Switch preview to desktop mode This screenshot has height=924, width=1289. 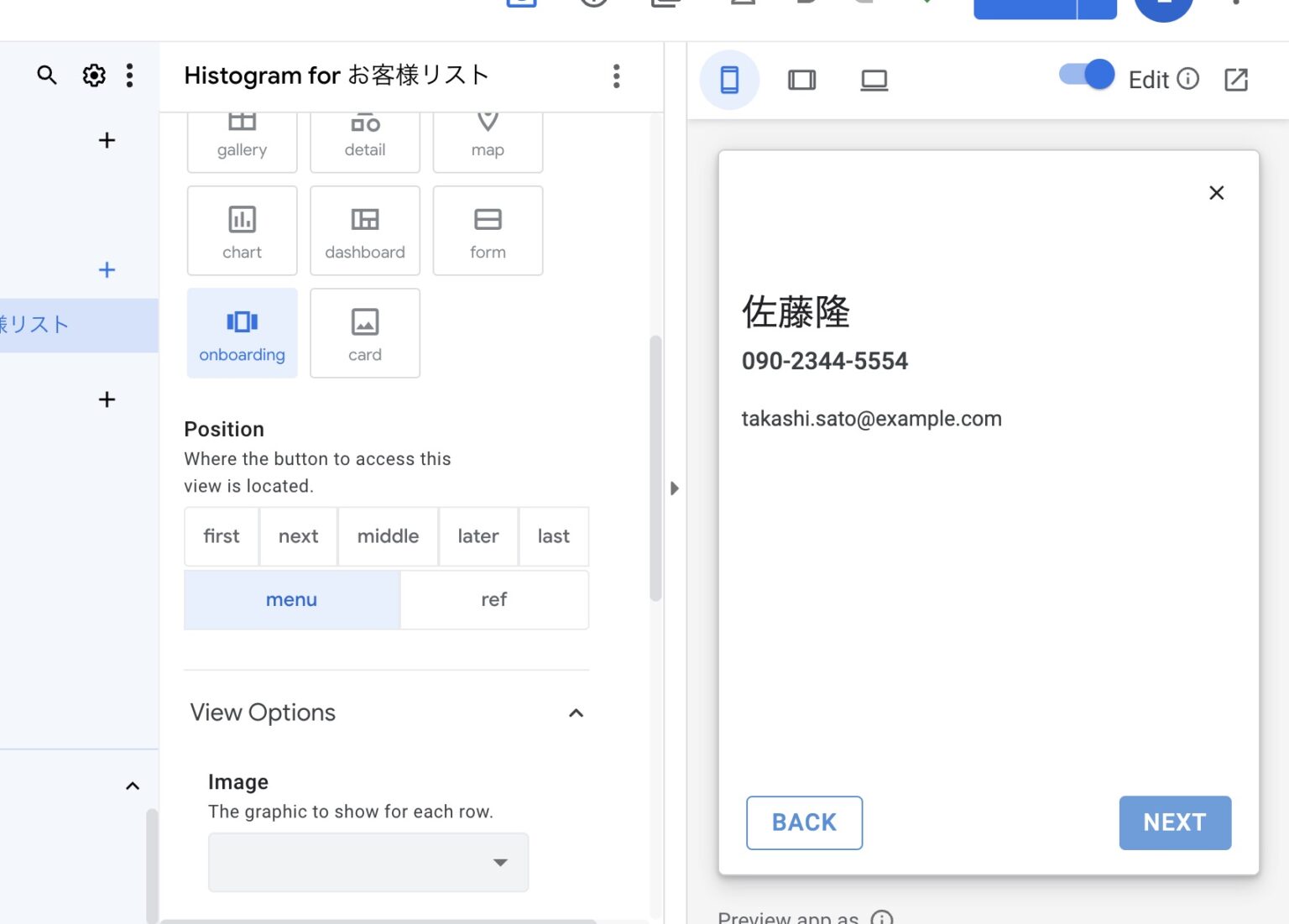point(874,80)
